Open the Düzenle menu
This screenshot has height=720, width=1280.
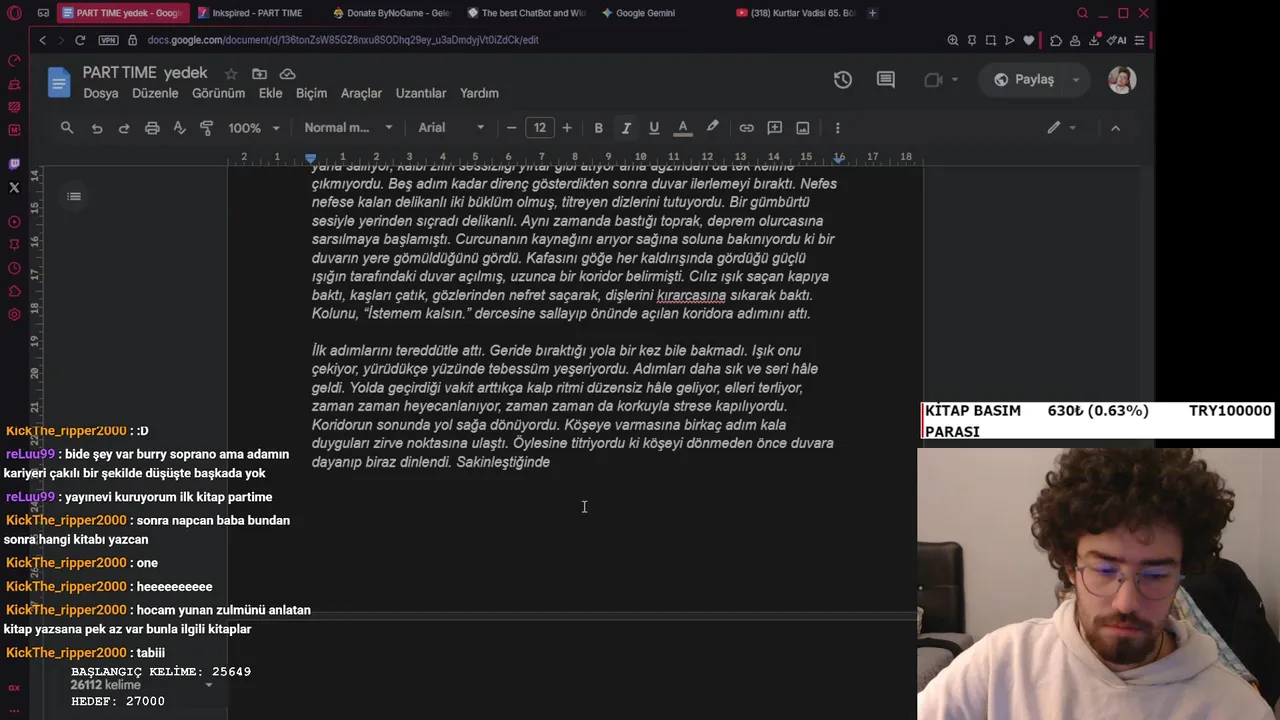155,93
